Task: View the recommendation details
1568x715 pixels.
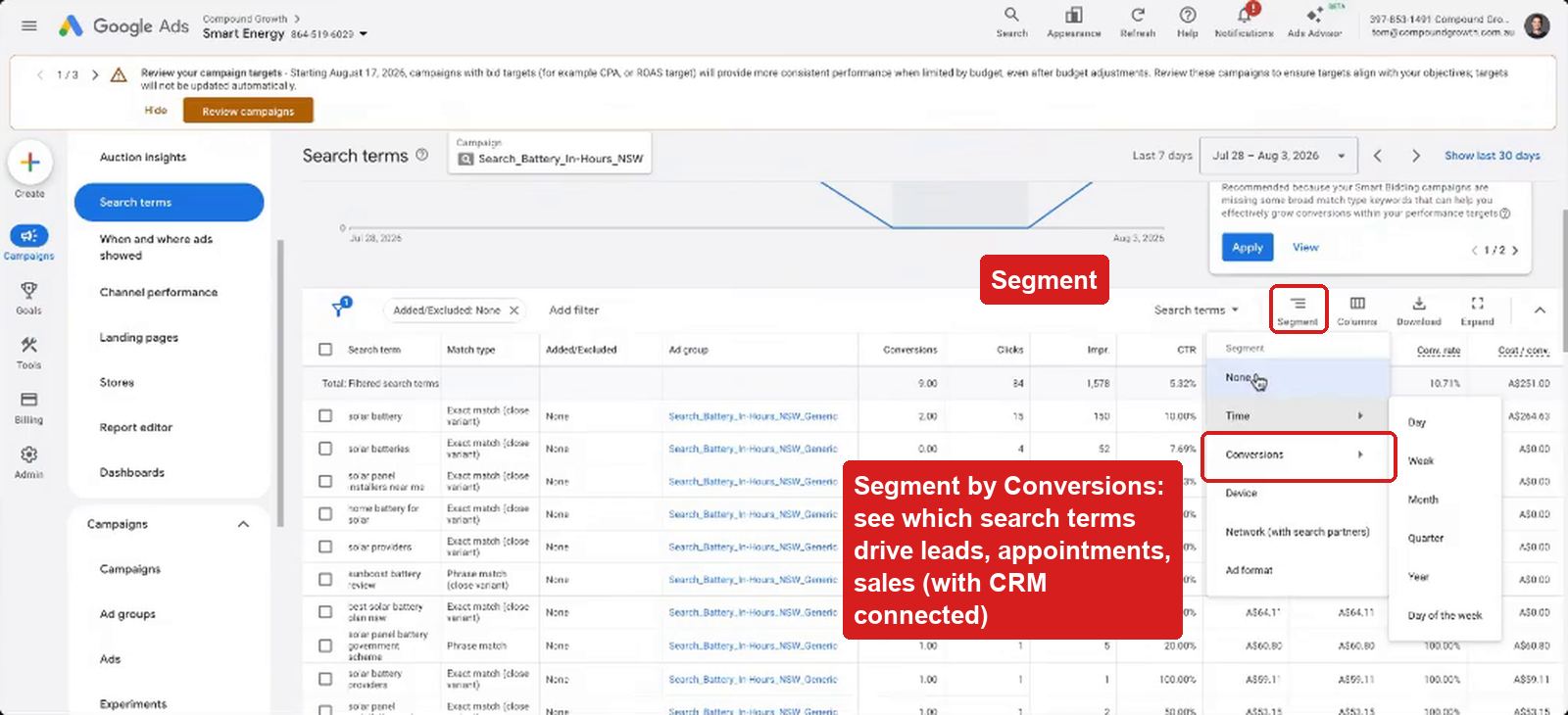Action: coord(1304,248)
